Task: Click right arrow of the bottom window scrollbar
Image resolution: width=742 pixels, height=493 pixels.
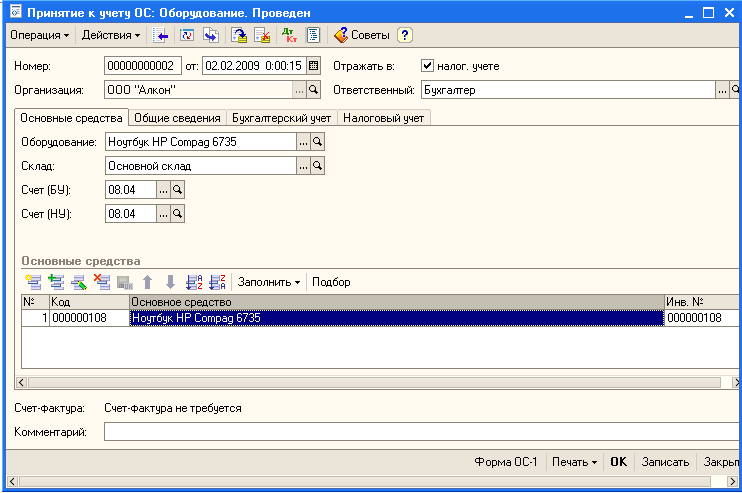Action: coord(733,482)
